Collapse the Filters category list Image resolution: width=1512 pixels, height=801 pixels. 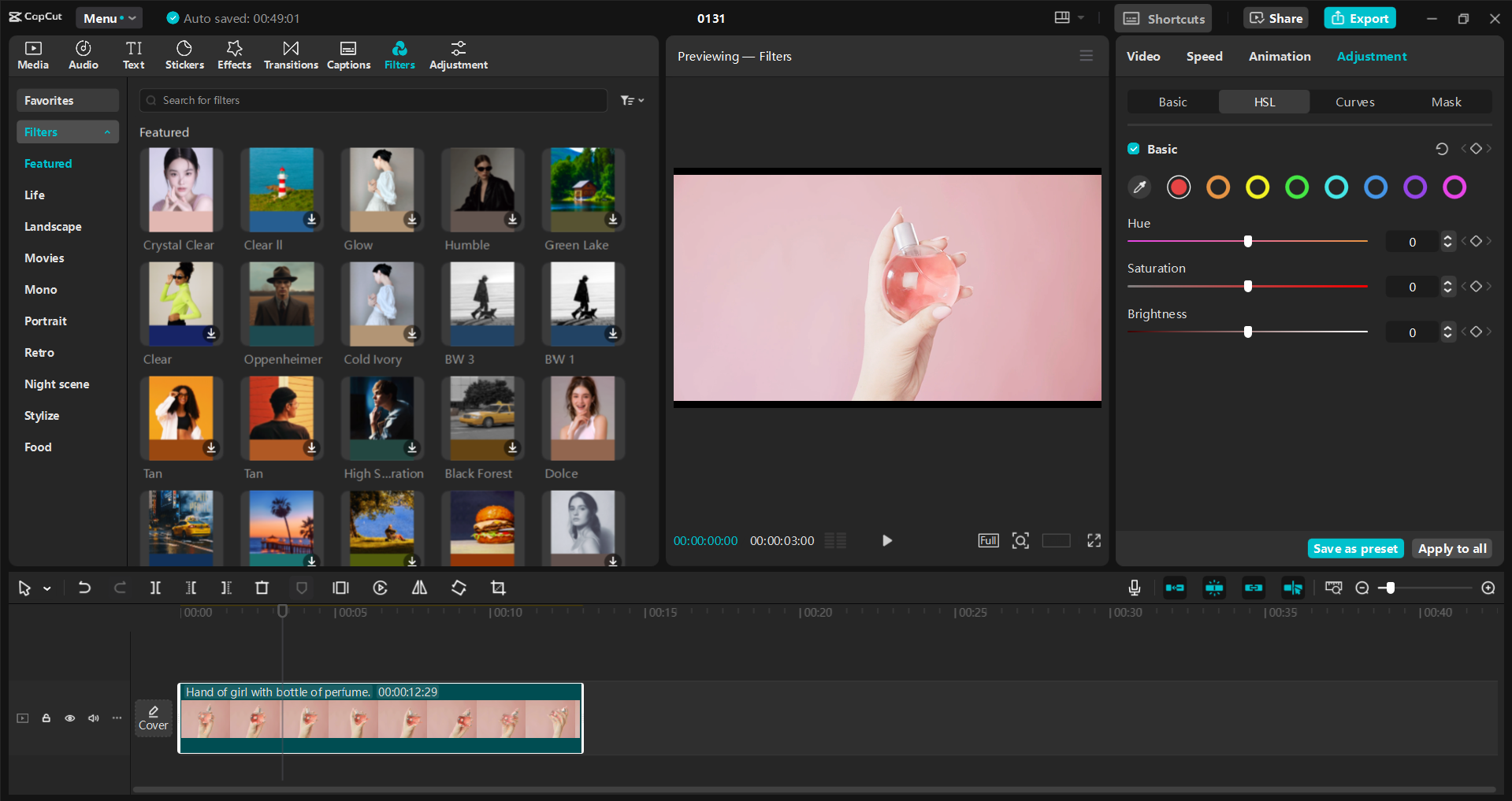pos(107,132)
